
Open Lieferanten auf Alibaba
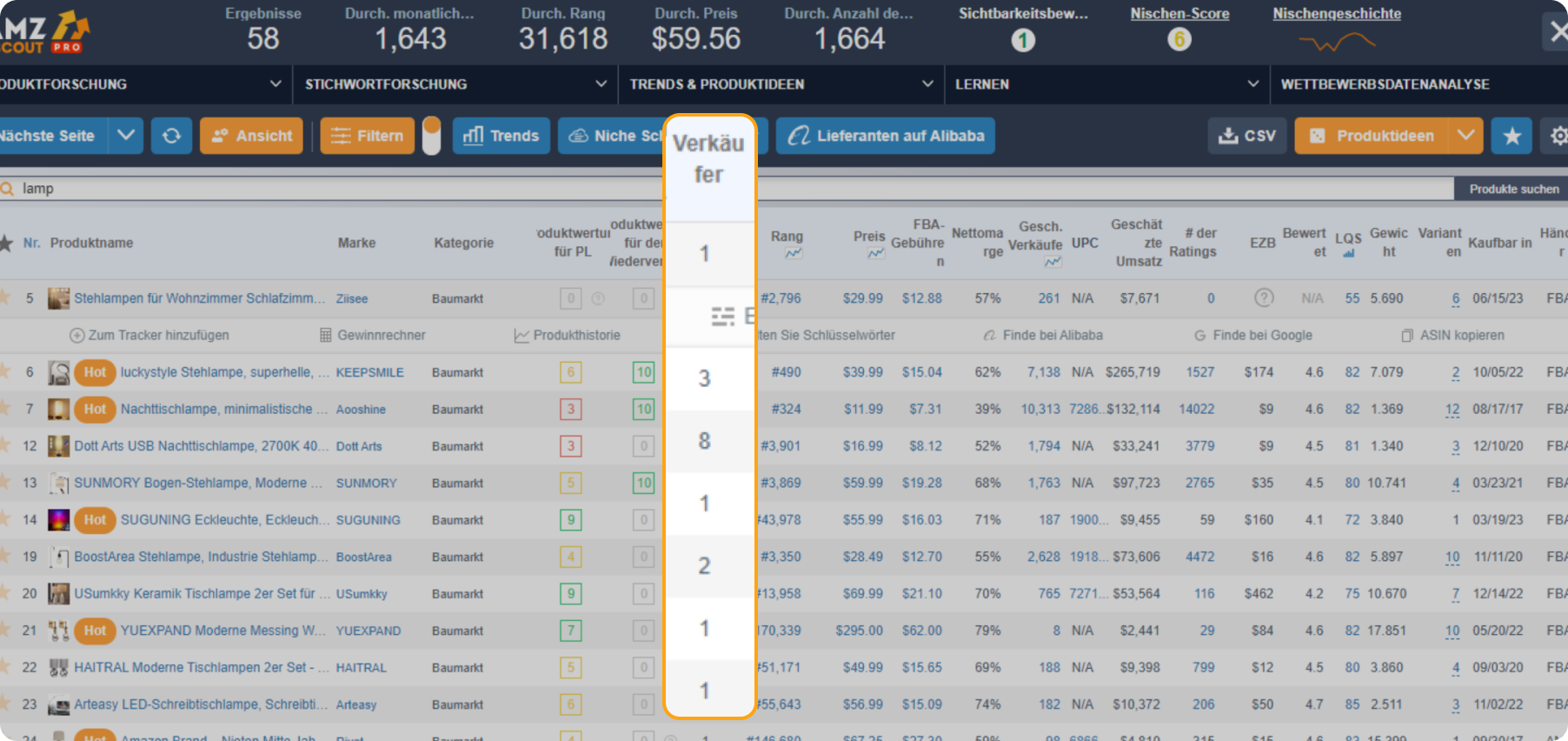pyautogui.click(x=886, y=136)
